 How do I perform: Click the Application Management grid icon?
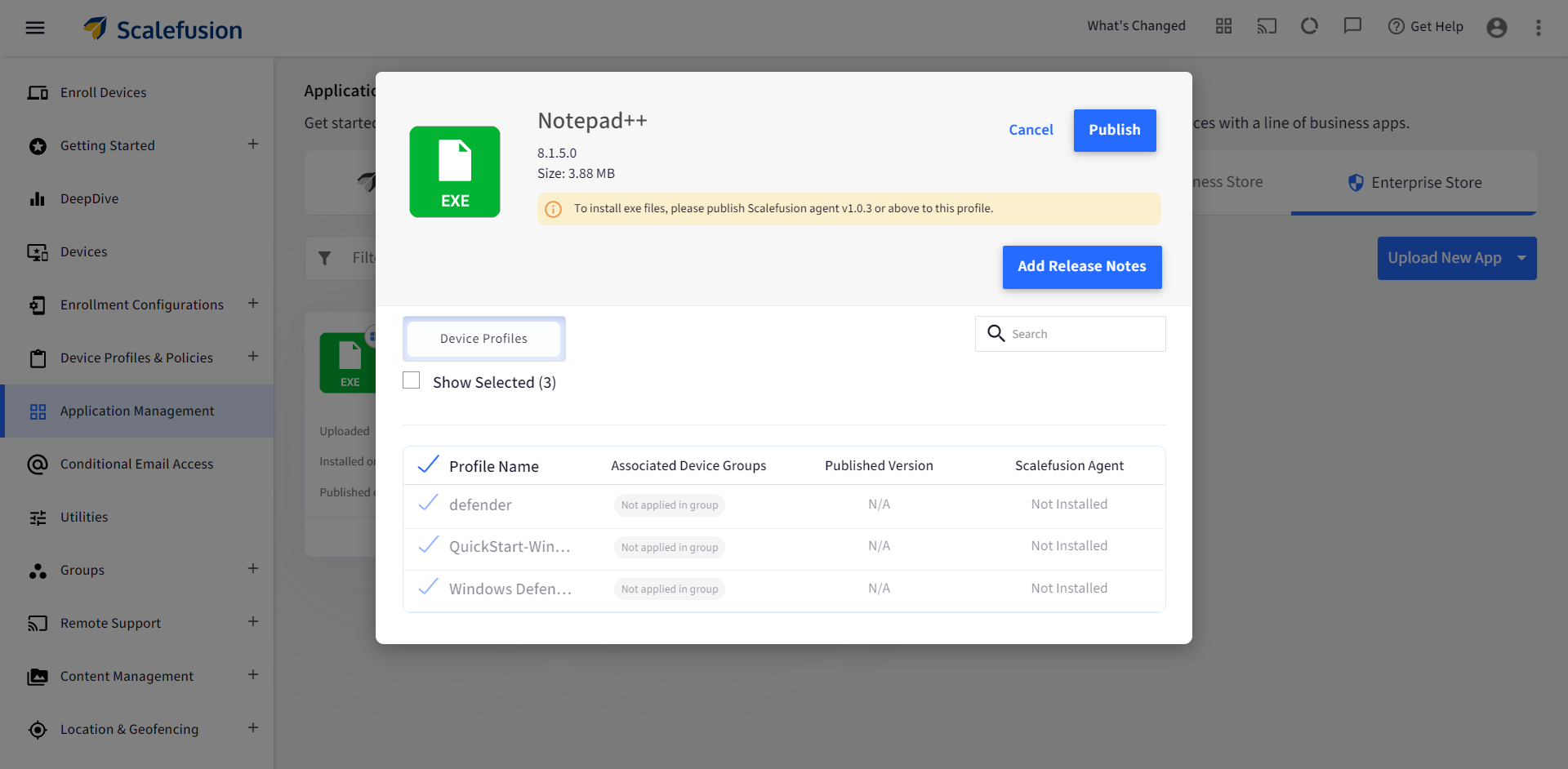[x=38, y=411]
